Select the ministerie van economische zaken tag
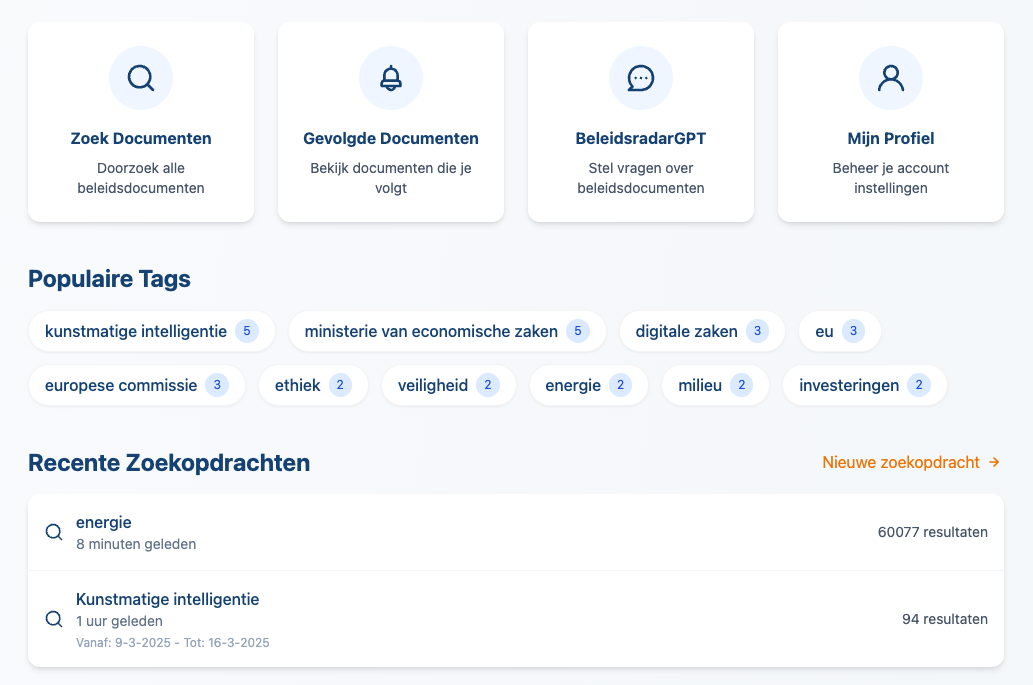The height and width of the screenshot is (685, 1033). click(447, 331)
